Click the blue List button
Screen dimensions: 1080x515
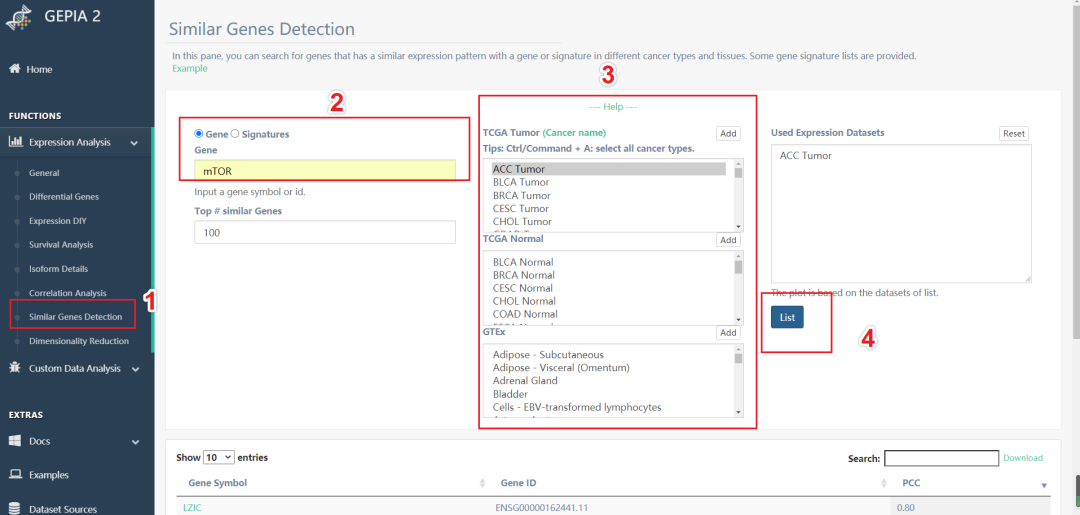pos(787,317)
